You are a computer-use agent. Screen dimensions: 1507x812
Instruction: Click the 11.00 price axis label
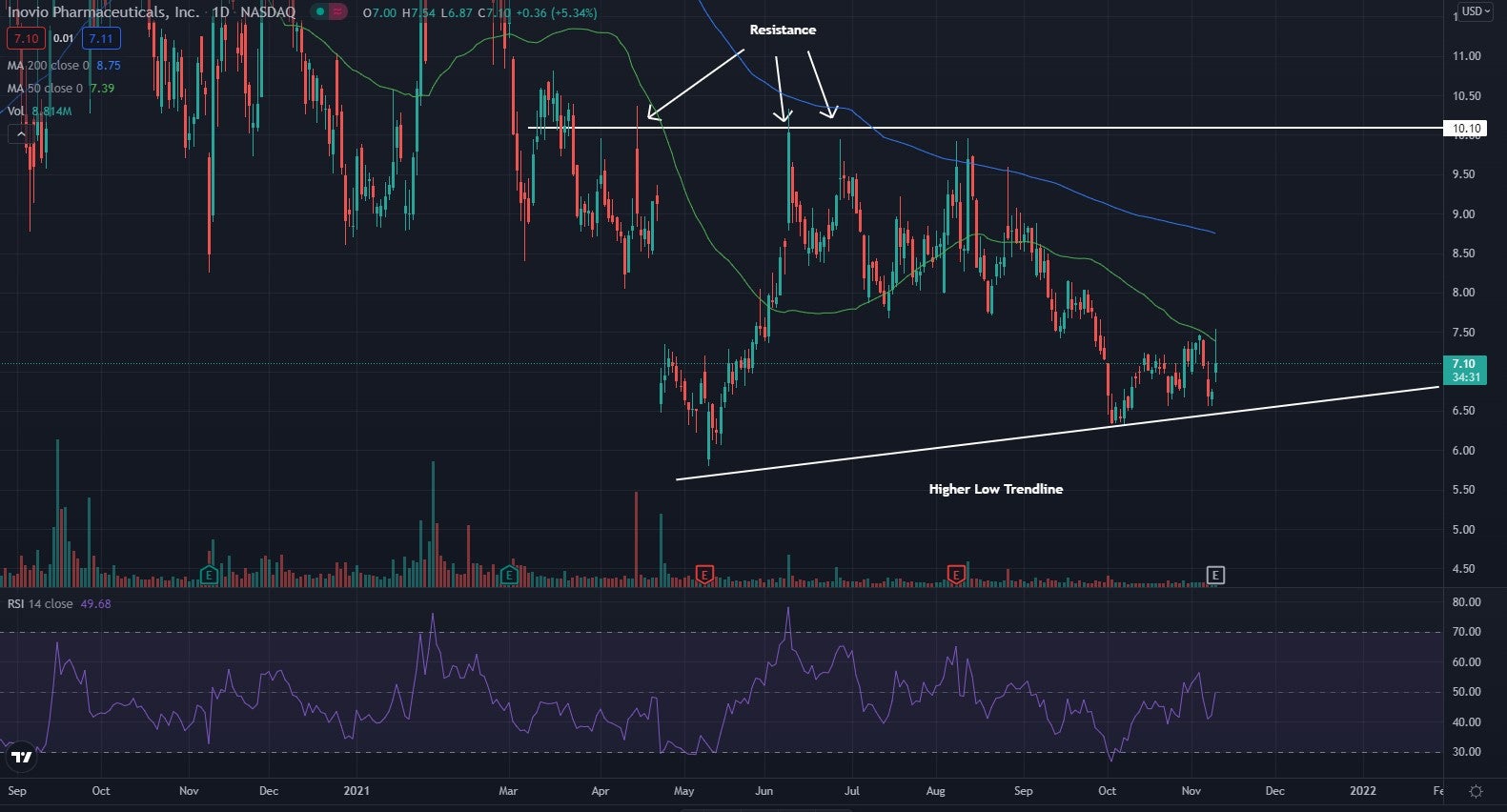1466,56
